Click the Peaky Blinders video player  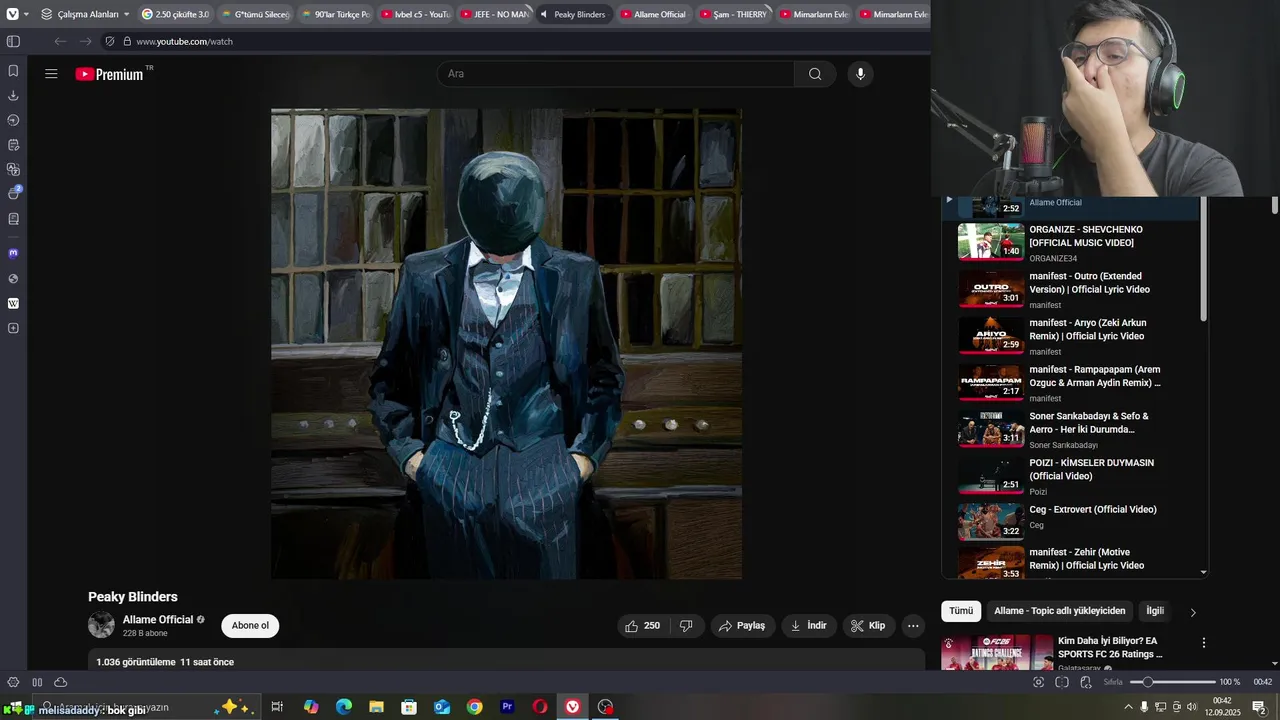(506, 344)
